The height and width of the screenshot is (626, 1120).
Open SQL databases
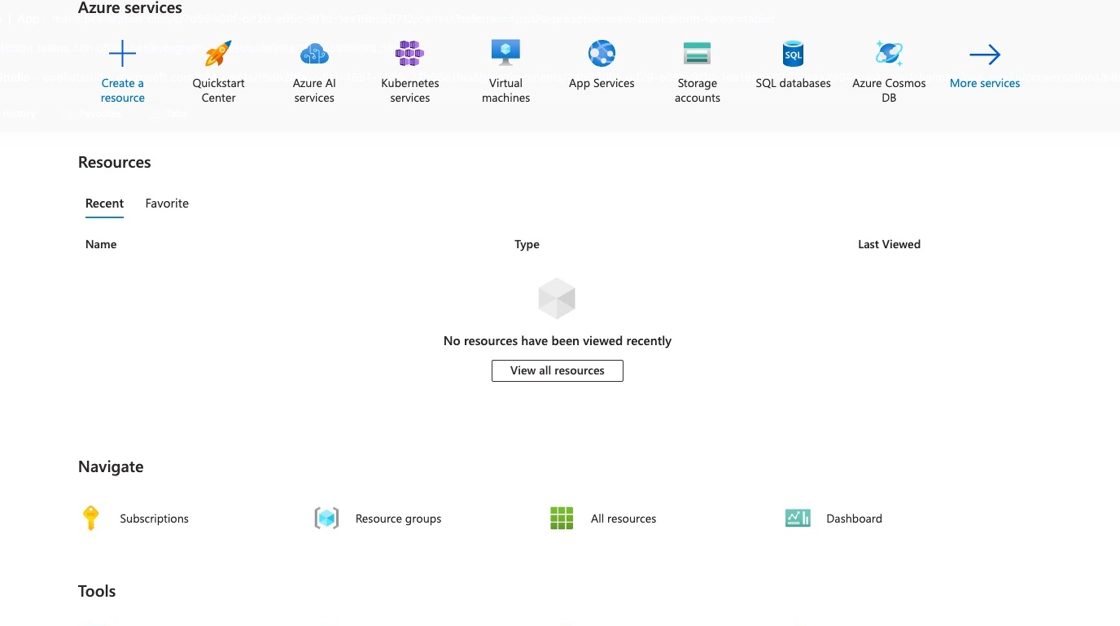click(x=793, y=60)
